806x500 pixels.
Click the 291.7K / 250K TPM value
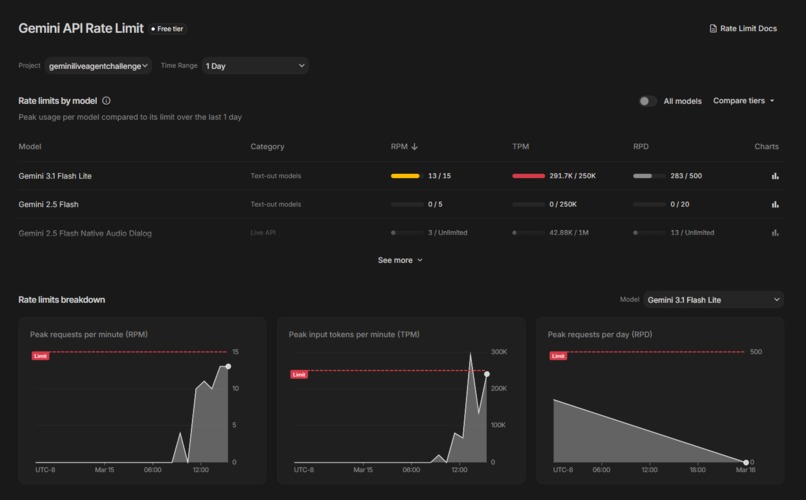[x=572, y=176]
